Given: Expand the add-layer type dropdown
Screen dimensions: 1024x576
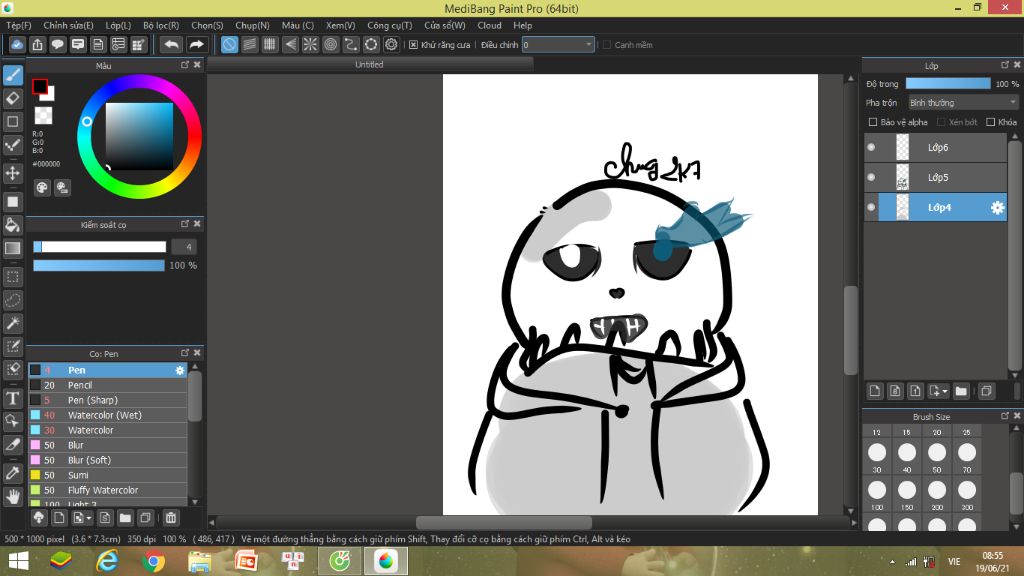Looking at the screenshot, I should click(944, 392).
